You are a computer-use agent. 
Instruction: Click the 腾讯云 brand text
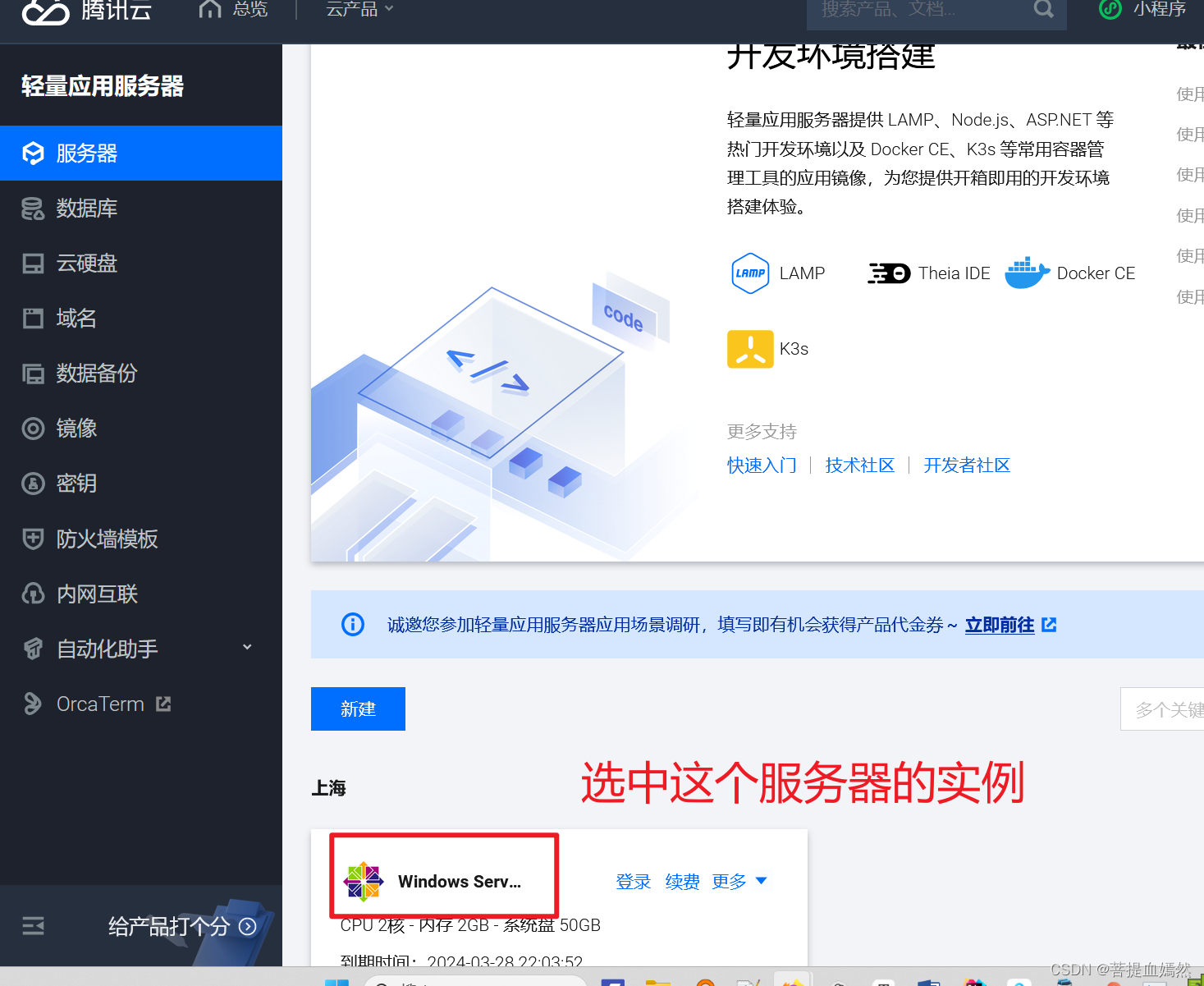(117, 11)
